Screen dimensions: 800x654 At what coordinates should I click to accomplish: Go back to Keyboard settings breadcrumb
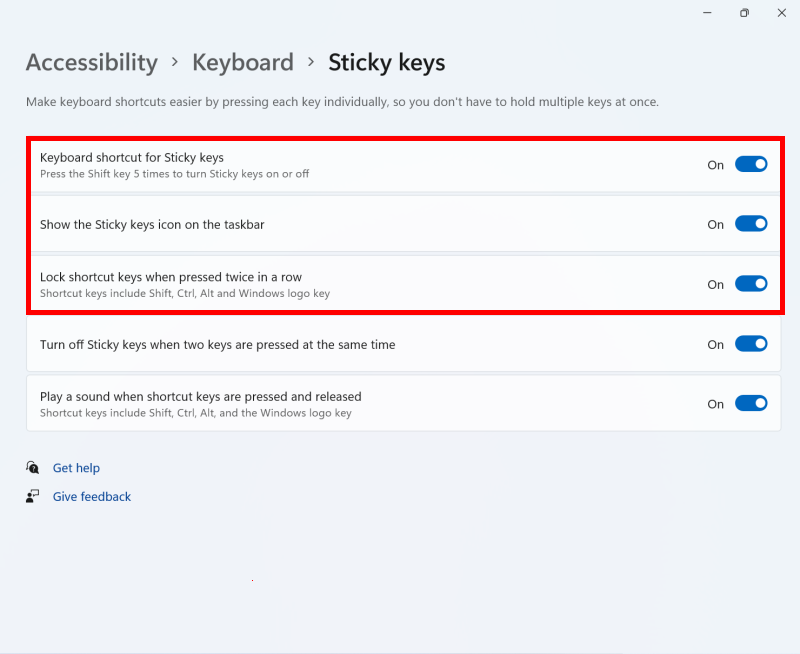pos(243,62)
